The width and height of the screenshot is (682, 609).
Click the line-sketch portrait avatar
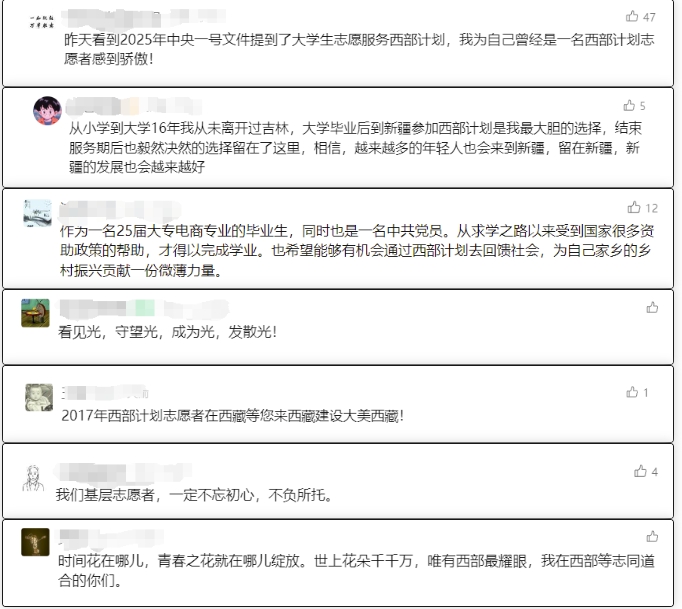point(33,478)
